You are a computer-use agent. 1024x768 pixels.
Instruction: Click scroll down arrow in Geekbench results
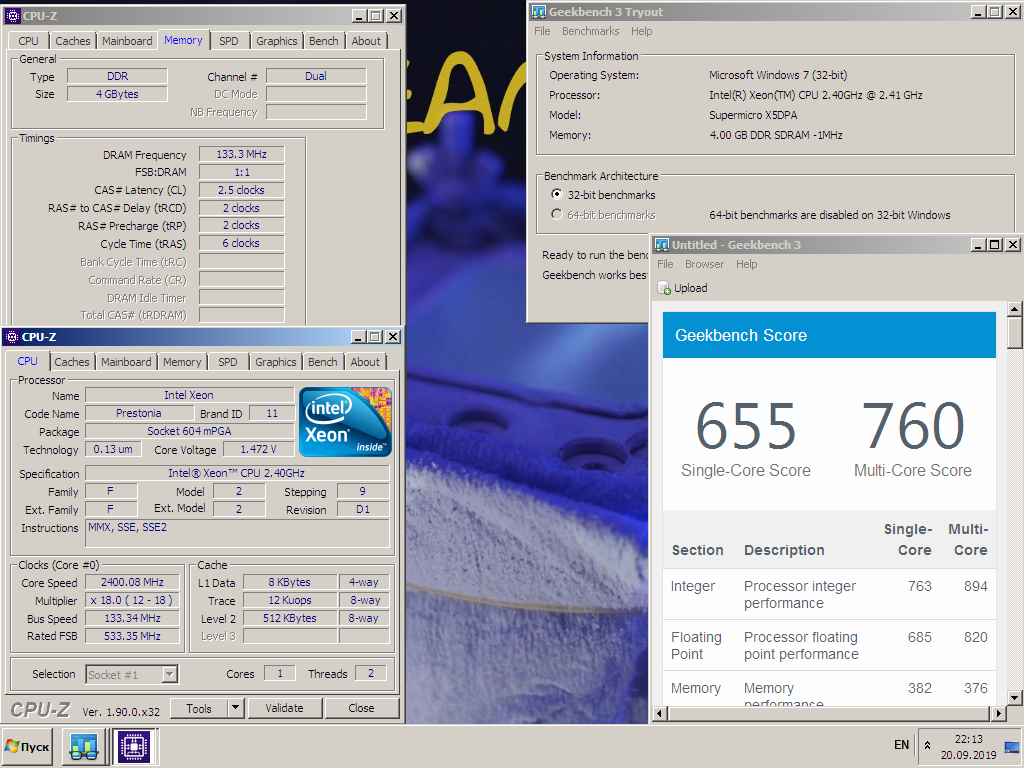coord(1014,698)
